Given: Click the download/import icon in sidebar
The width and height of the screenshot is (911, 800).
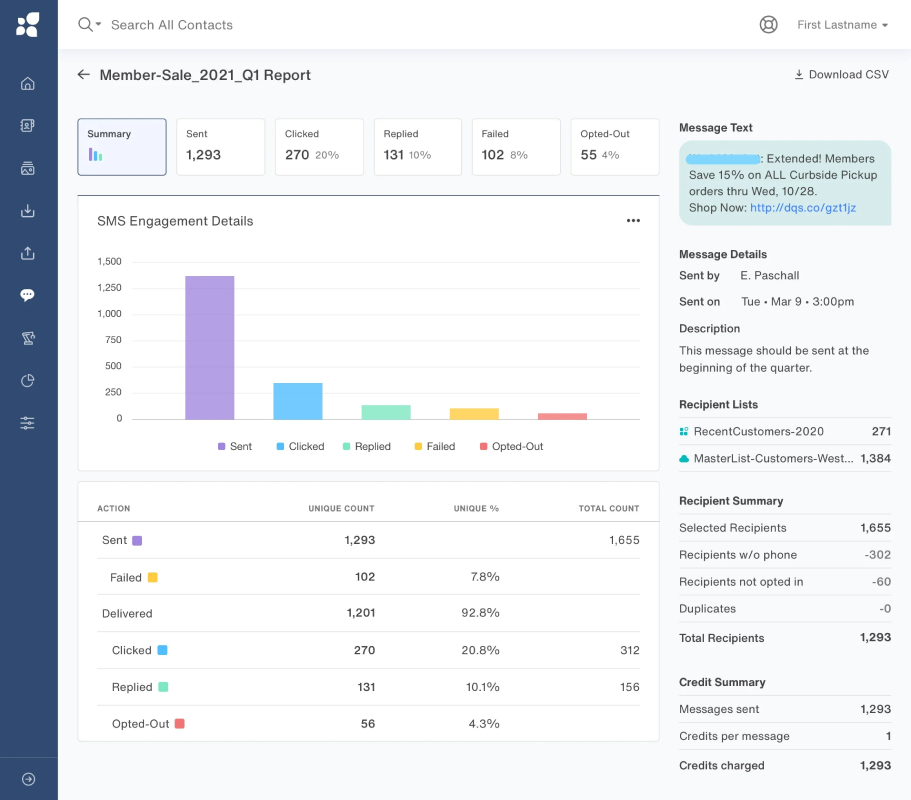Looking at the screenshot, I should click(x=27, y=210).
